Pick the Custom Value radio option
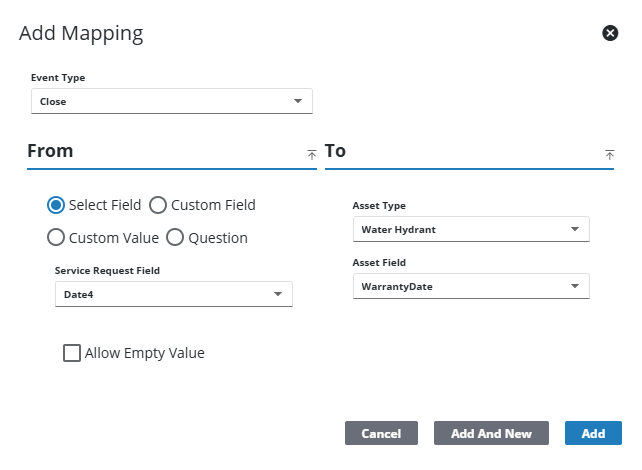This screenshot has width=642, height=470. pos(57,238)
